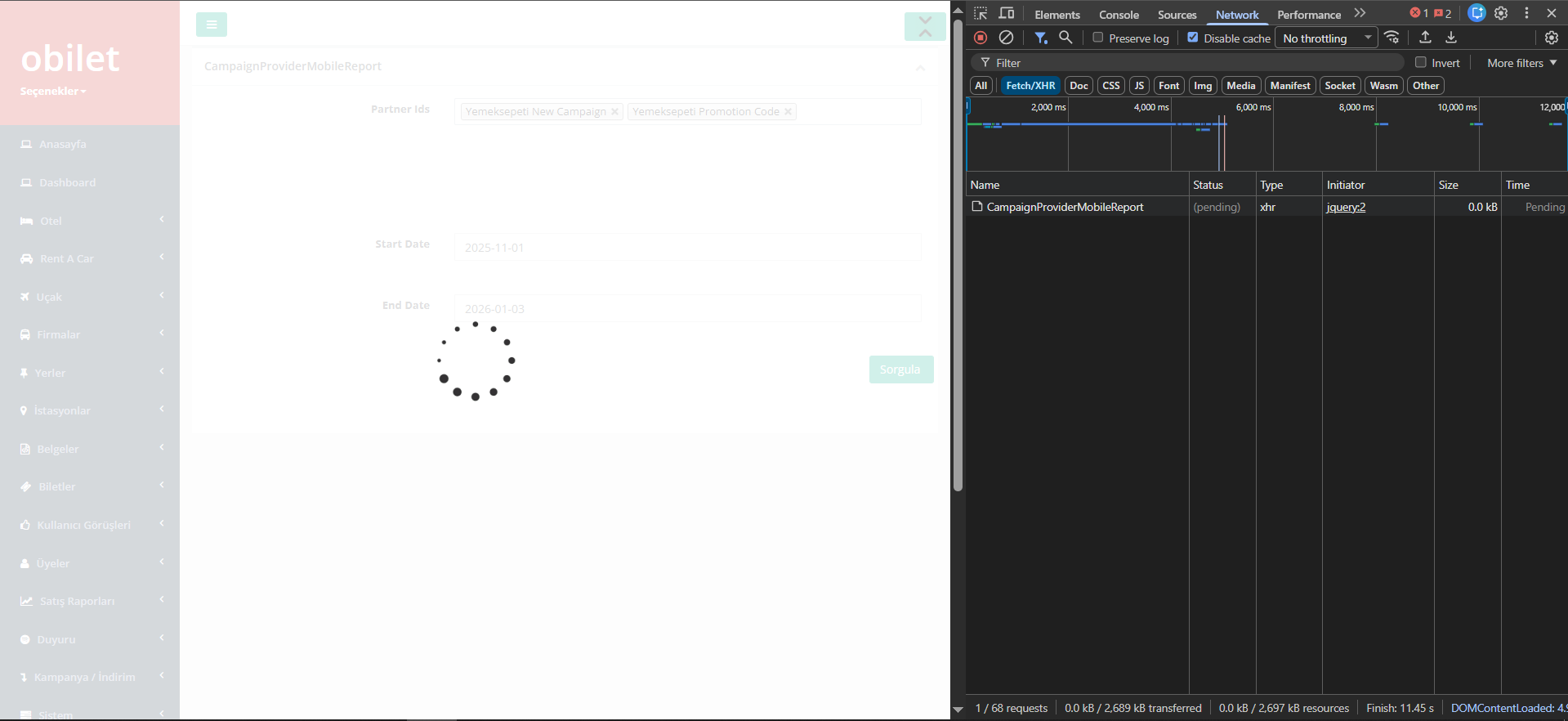Viewport: 1568px width, 721px height.
Task: Collapse the CampaignProviderMobileReport panel chevron
Action: pos(920,67)
